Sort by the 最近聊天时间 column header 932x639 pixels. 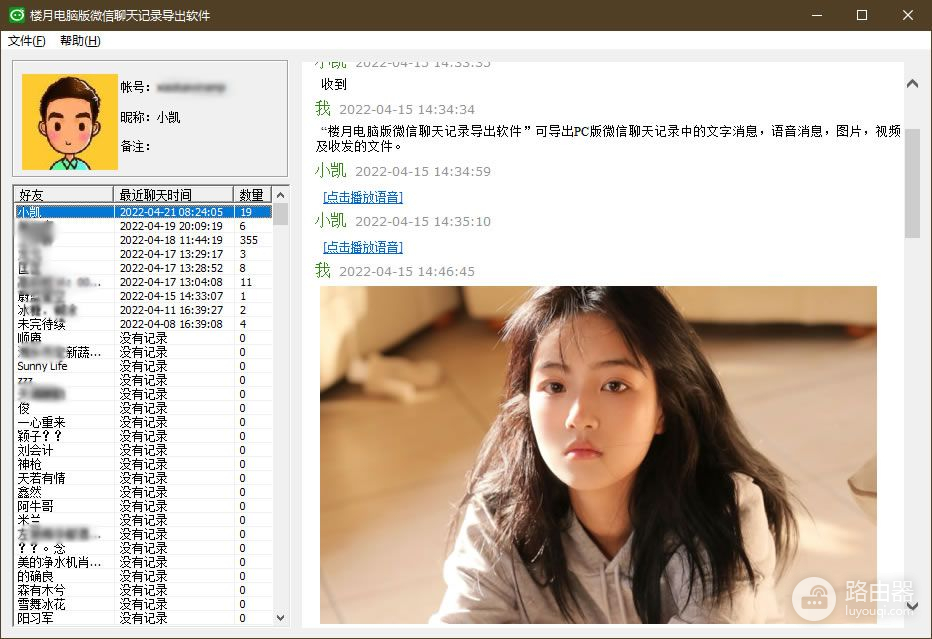click(173, 195)
